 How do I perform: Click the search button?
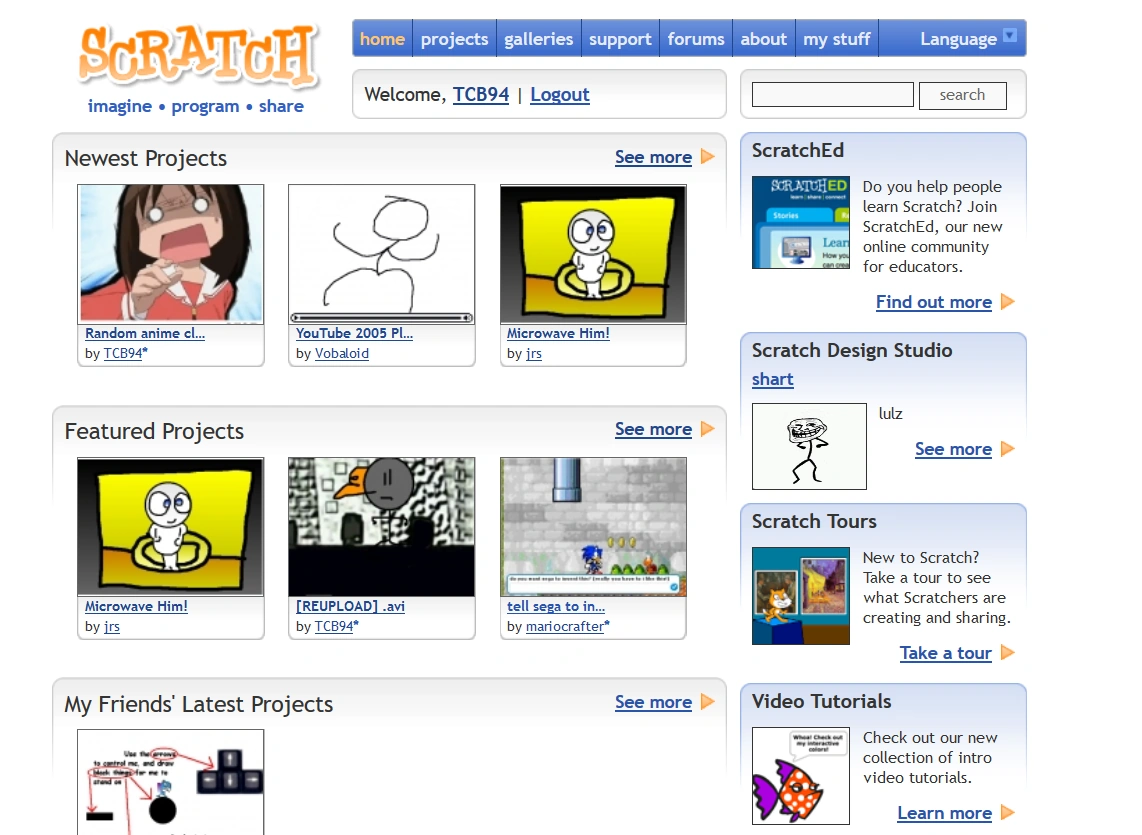click(x=962, y=95)
